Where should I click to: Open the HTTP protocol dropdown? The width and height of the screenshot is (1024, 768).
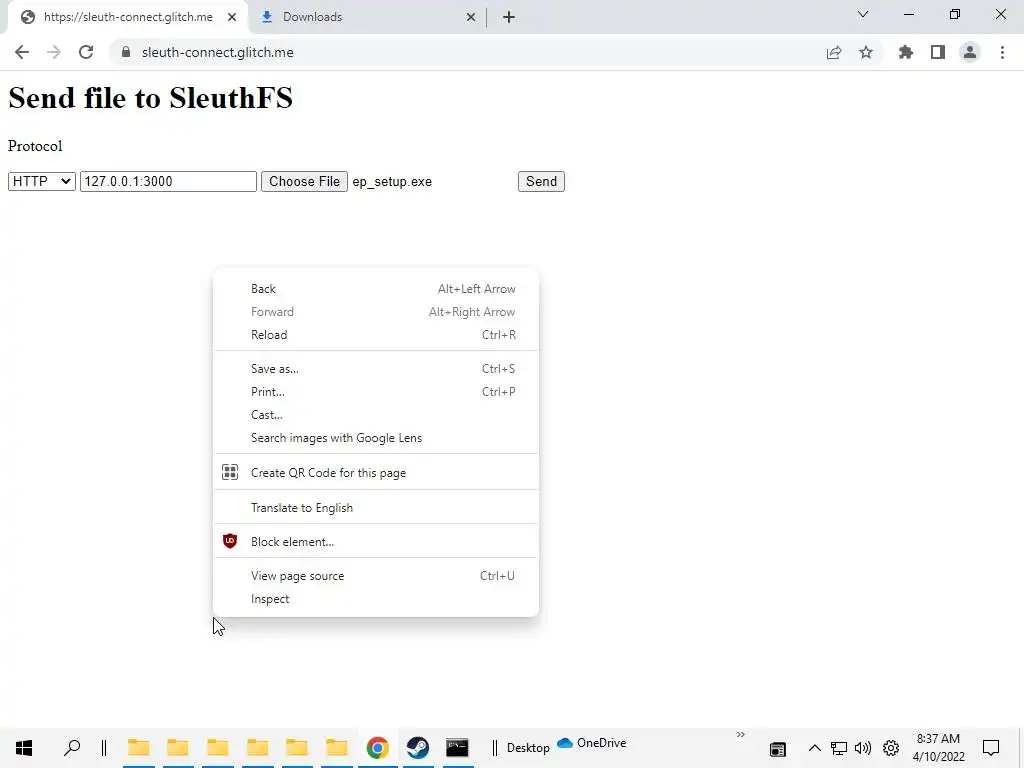pyautogui.click(x=42, y=182)
